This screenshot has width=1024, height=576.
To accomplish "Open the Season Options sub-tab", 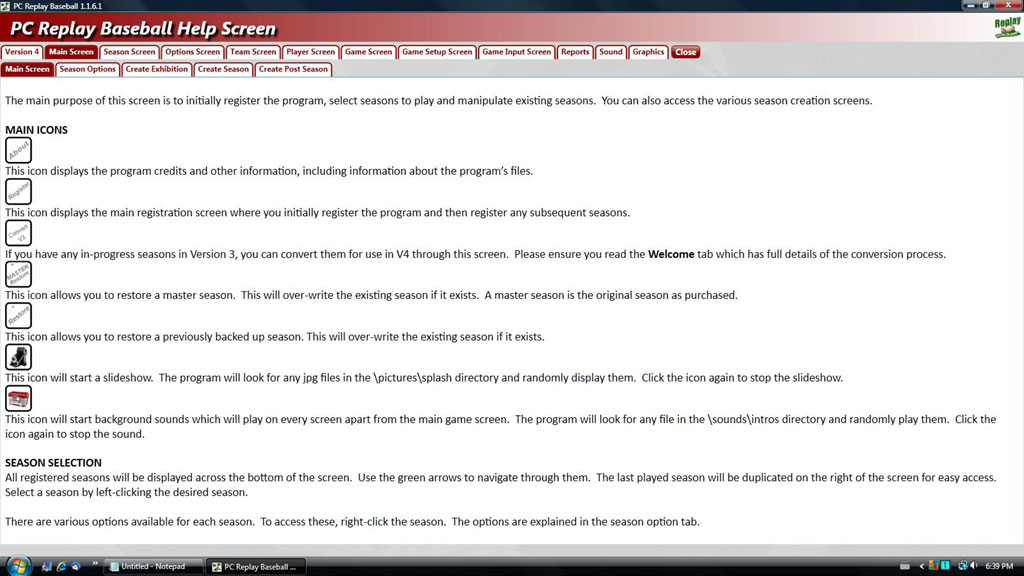I will (x=87, y=69).
